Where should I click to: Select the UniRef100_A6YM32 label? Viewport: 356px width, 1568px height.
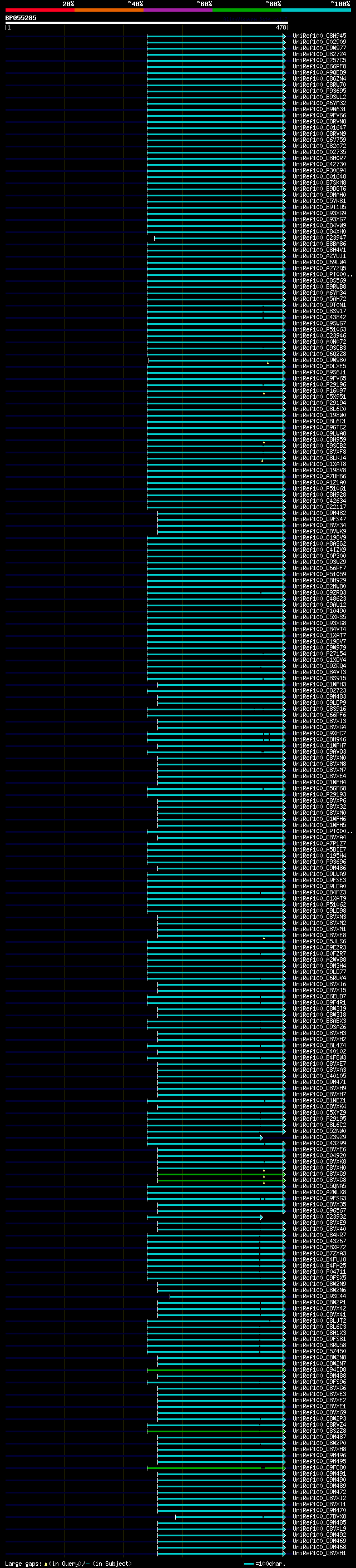[x=319, y=103]
